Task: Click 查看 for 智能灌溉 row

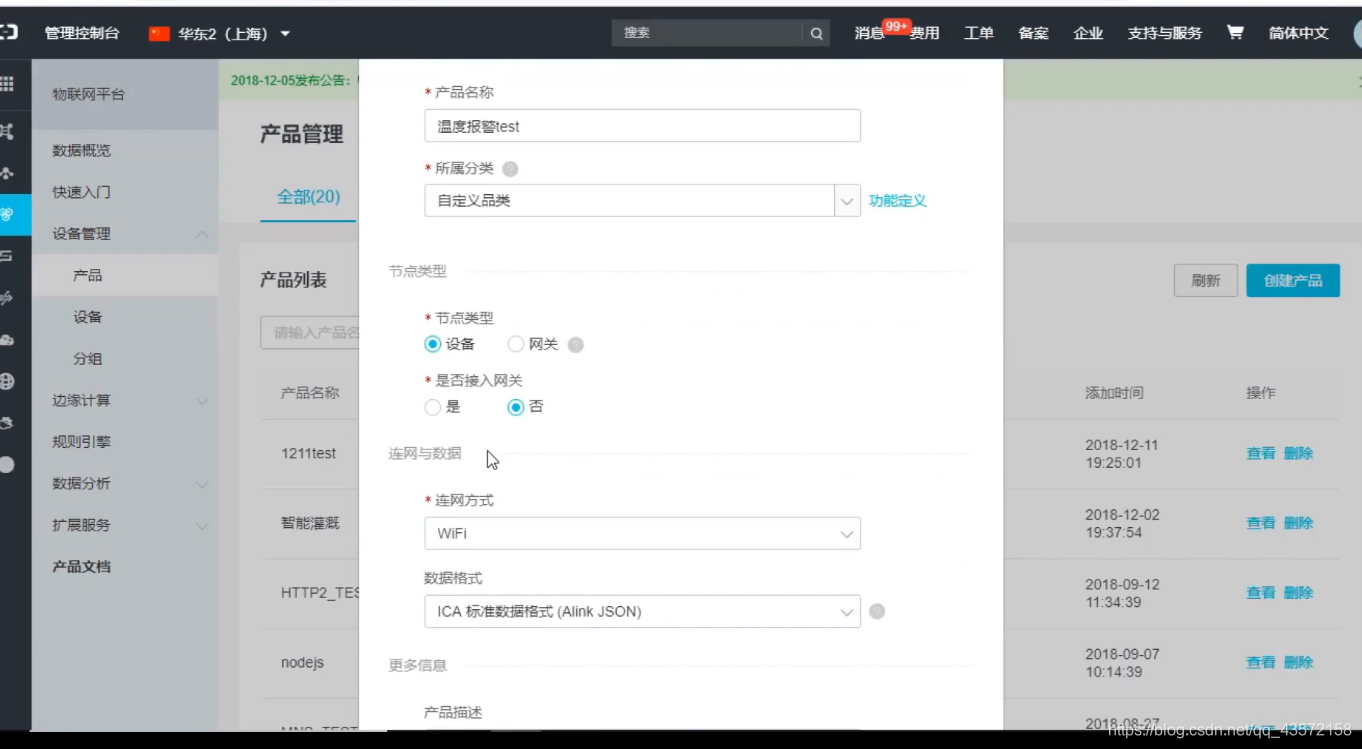Action: click(x=1261, y=523)
